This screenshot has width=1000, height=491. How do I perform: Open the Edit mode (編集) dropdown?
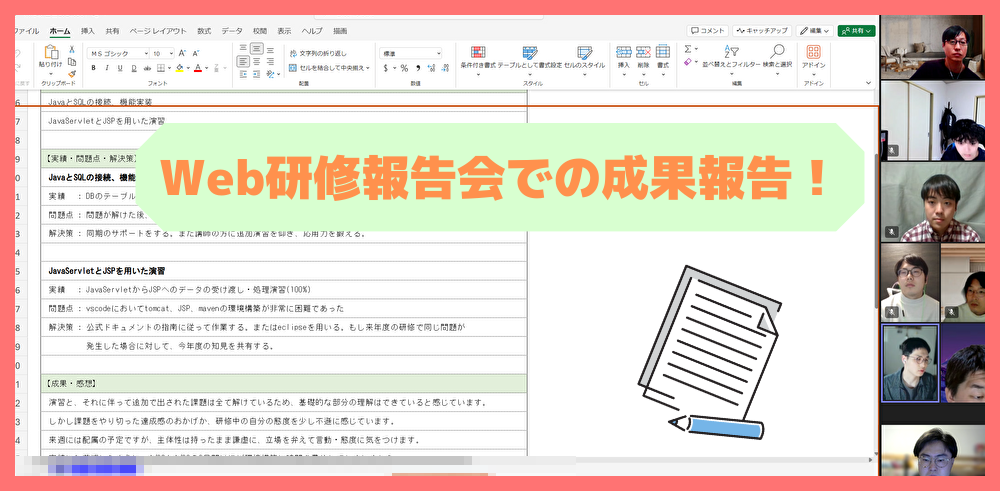[816, 31]
